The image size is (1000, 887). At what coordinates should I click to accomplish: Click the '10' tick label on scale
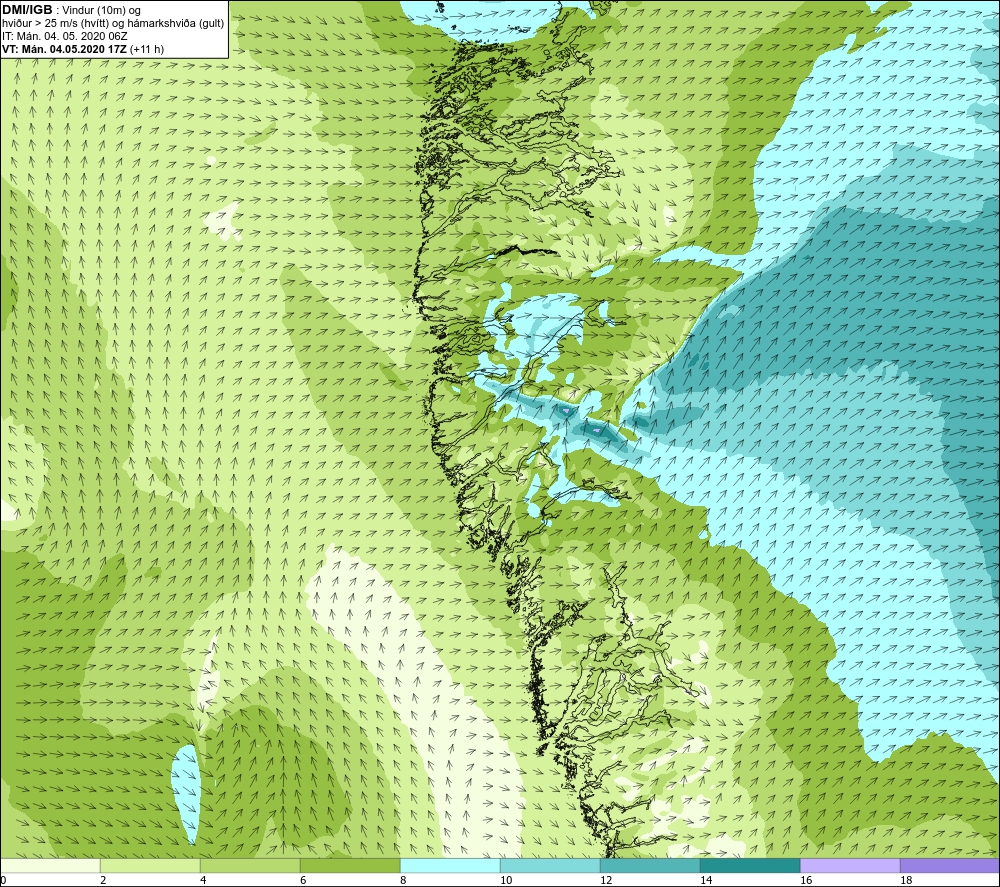pyautogui.click(x=506, y=881)
